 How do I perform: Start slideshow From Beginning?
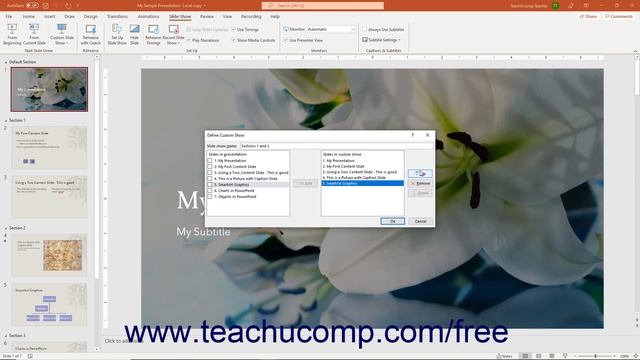(12, 34)
